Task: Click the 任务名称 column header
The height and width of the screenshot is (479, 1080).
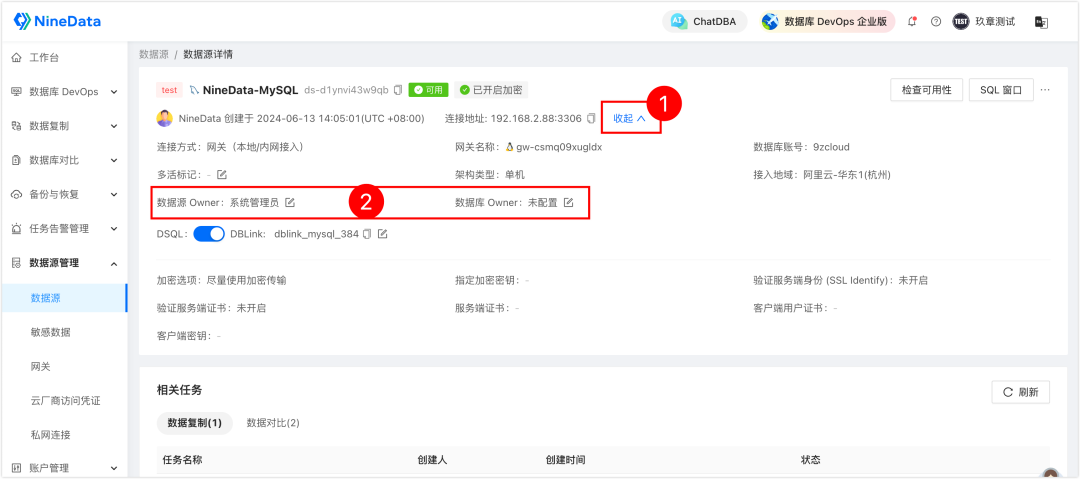Action: (x=182, y=460)
